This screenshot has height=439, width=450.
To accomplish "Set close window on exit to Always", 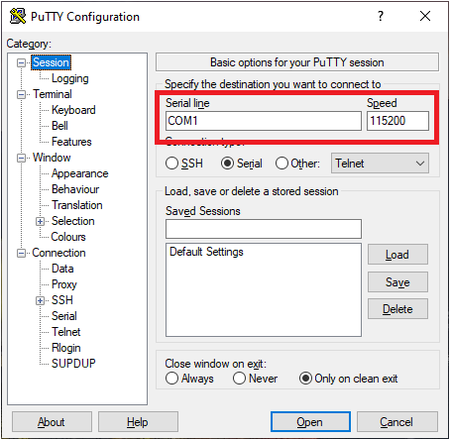I will pos(172,378).
